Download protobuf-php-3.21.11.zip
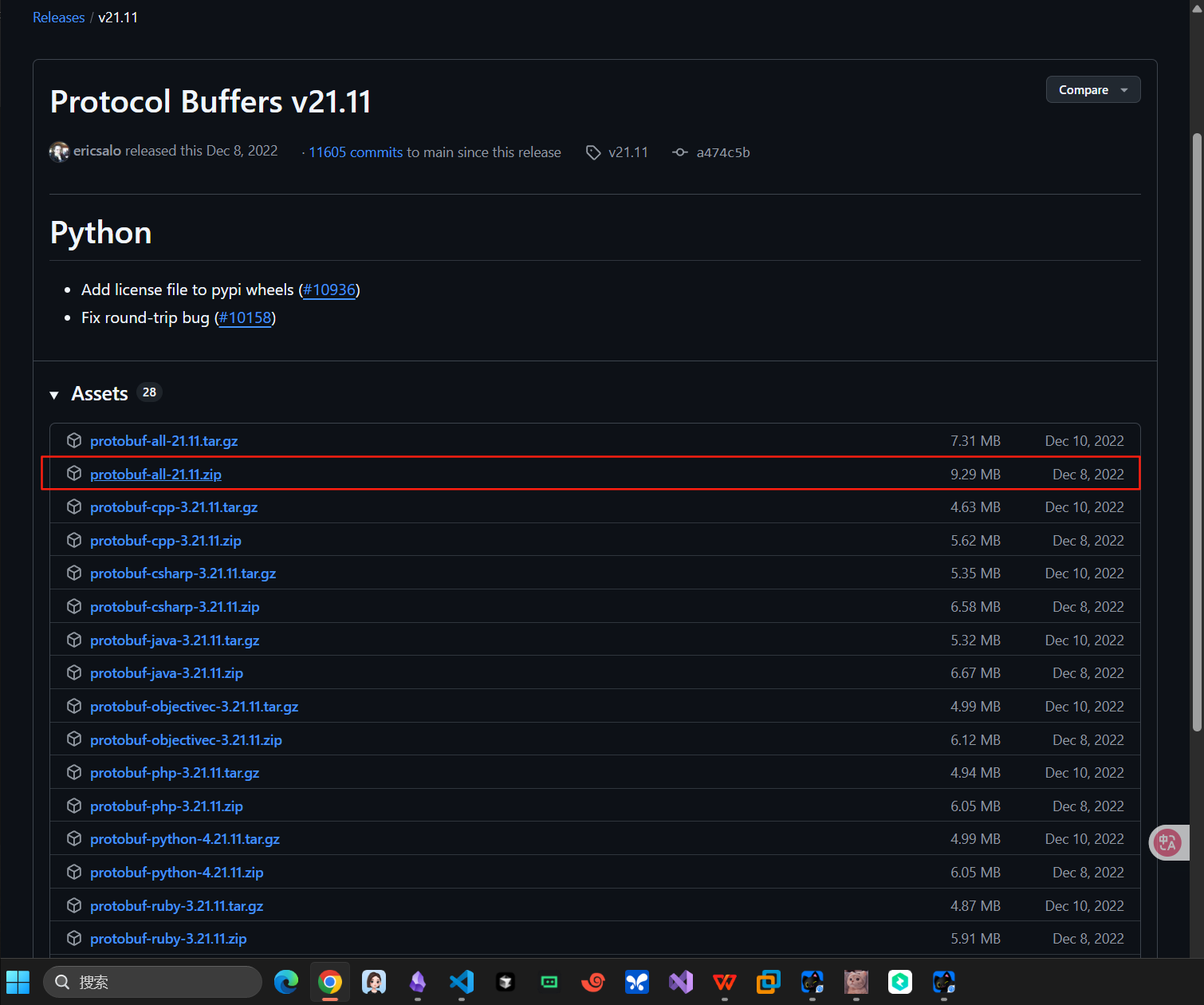 pos(167,806)
